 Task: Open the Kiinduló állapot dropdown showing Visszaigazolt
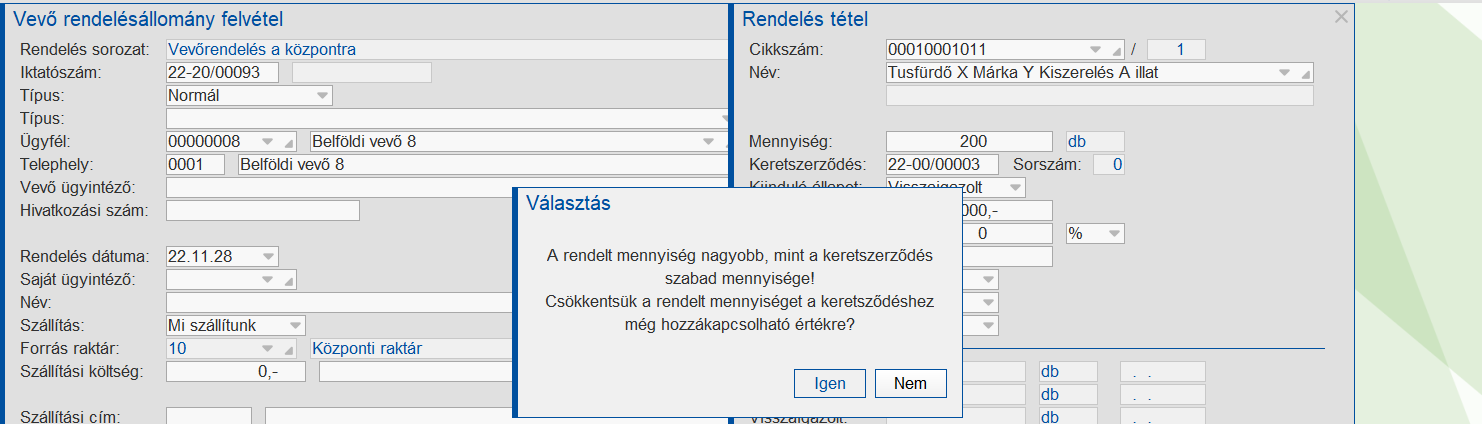pos(1015,187)
